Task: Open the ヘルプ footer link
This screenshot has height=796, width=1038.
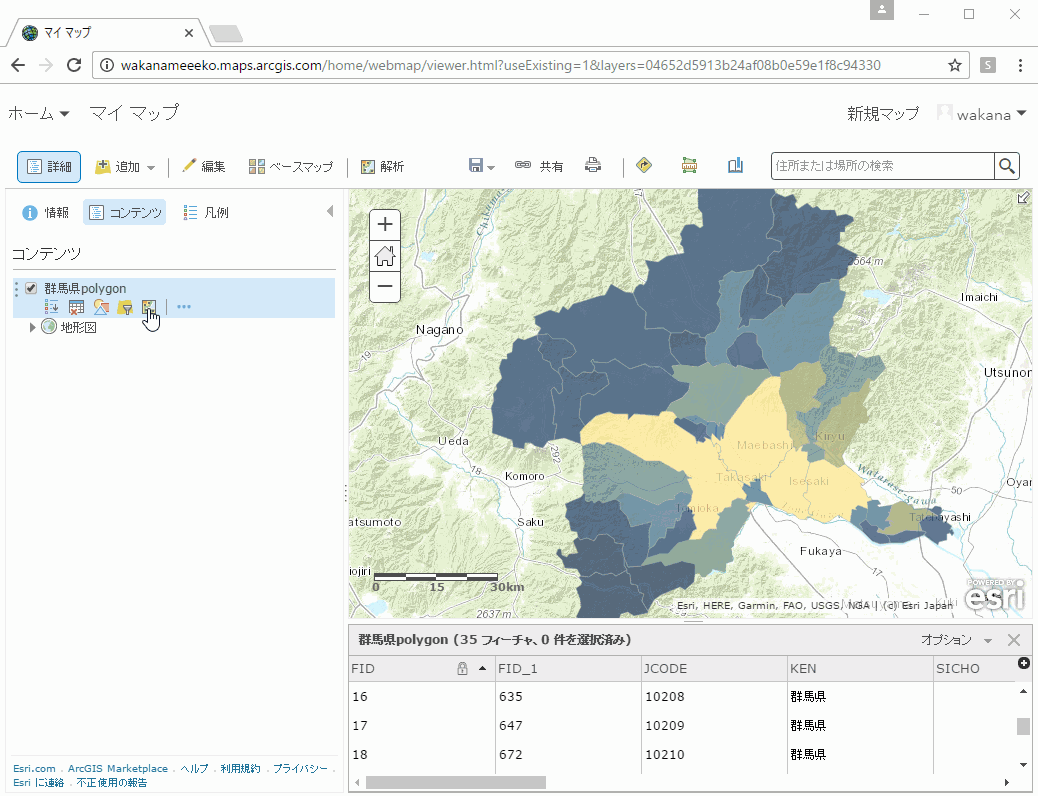Action: click(194, 768)
